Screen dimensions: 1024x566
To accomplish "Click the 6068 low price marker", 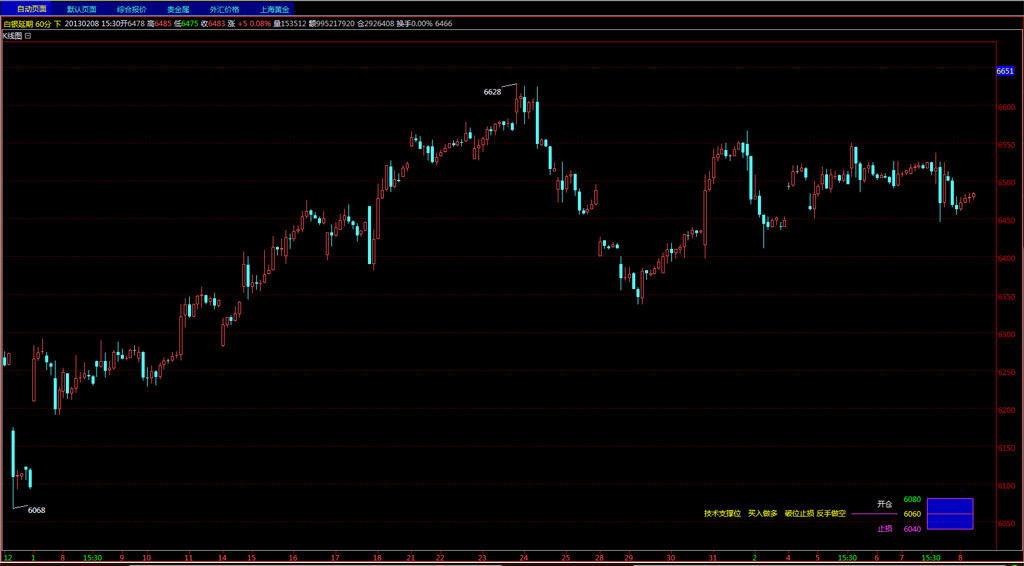I will [36, 510].
